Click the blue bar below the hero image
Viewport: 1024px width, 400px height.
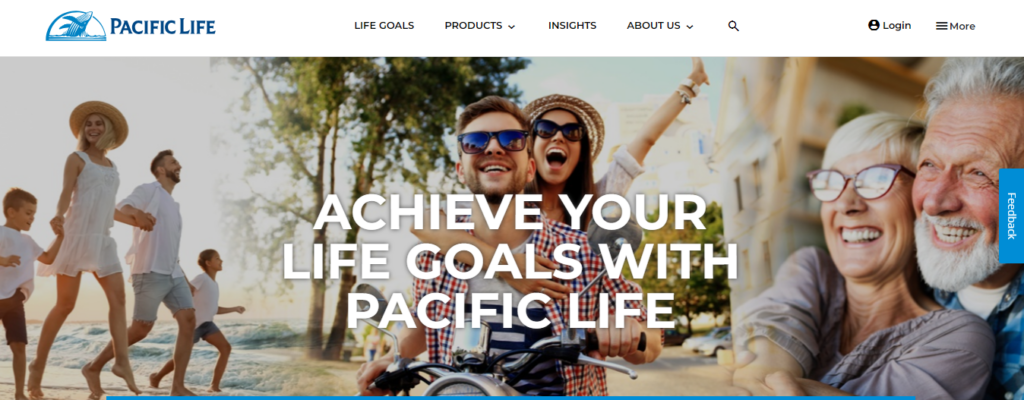[511, 397]
